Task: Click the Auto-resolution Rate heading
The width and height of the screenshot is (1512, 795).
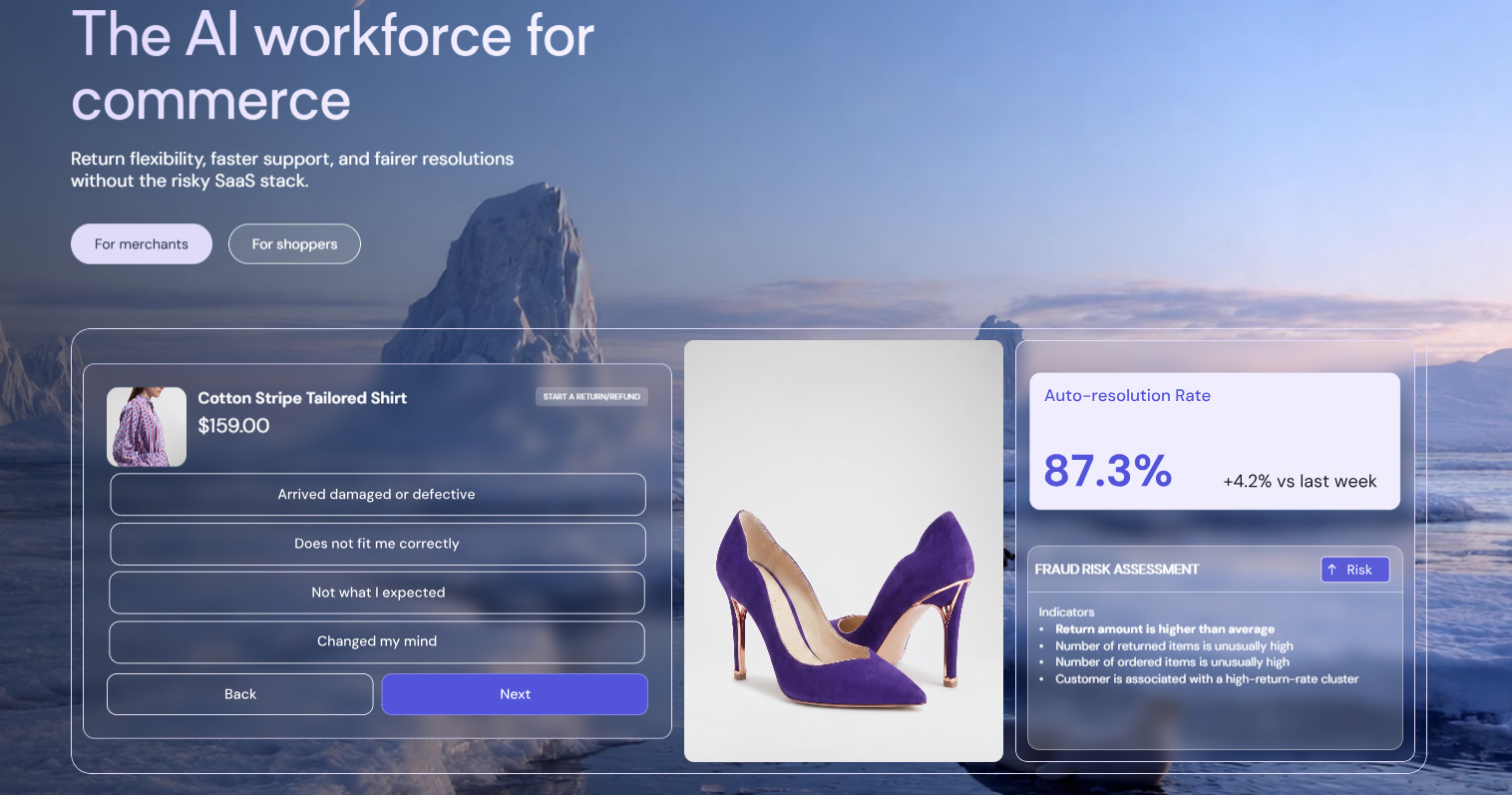Action: tap(1127, 395)
